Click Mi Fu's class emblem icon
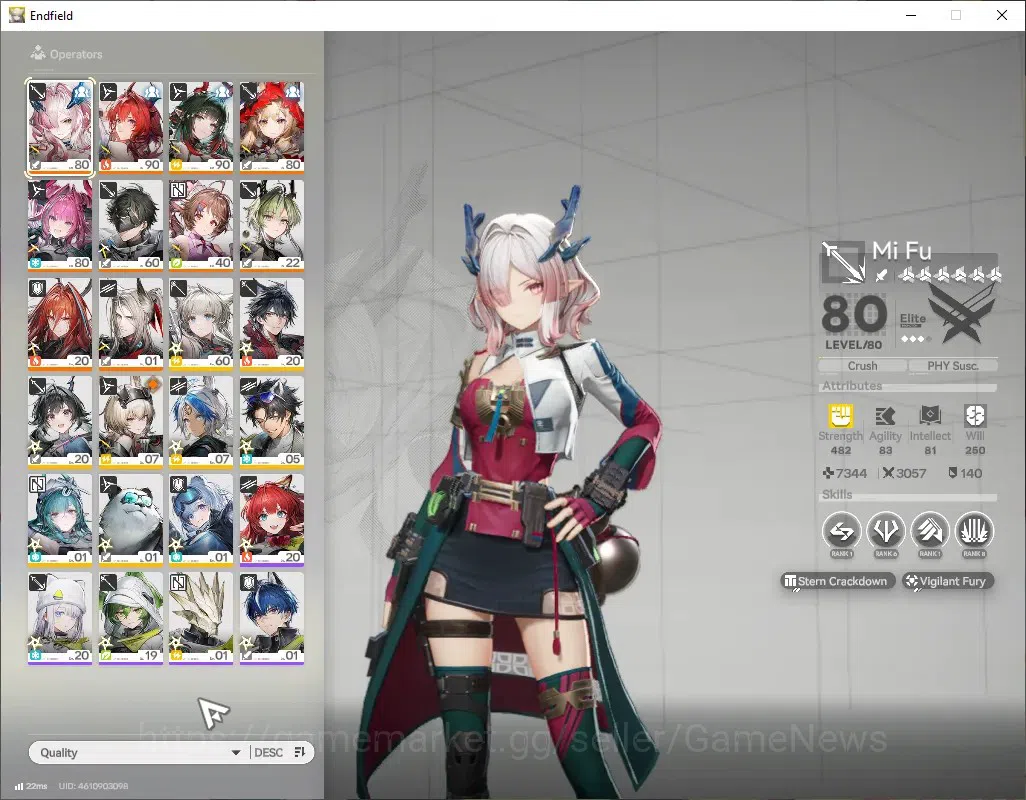 point(843,262)
